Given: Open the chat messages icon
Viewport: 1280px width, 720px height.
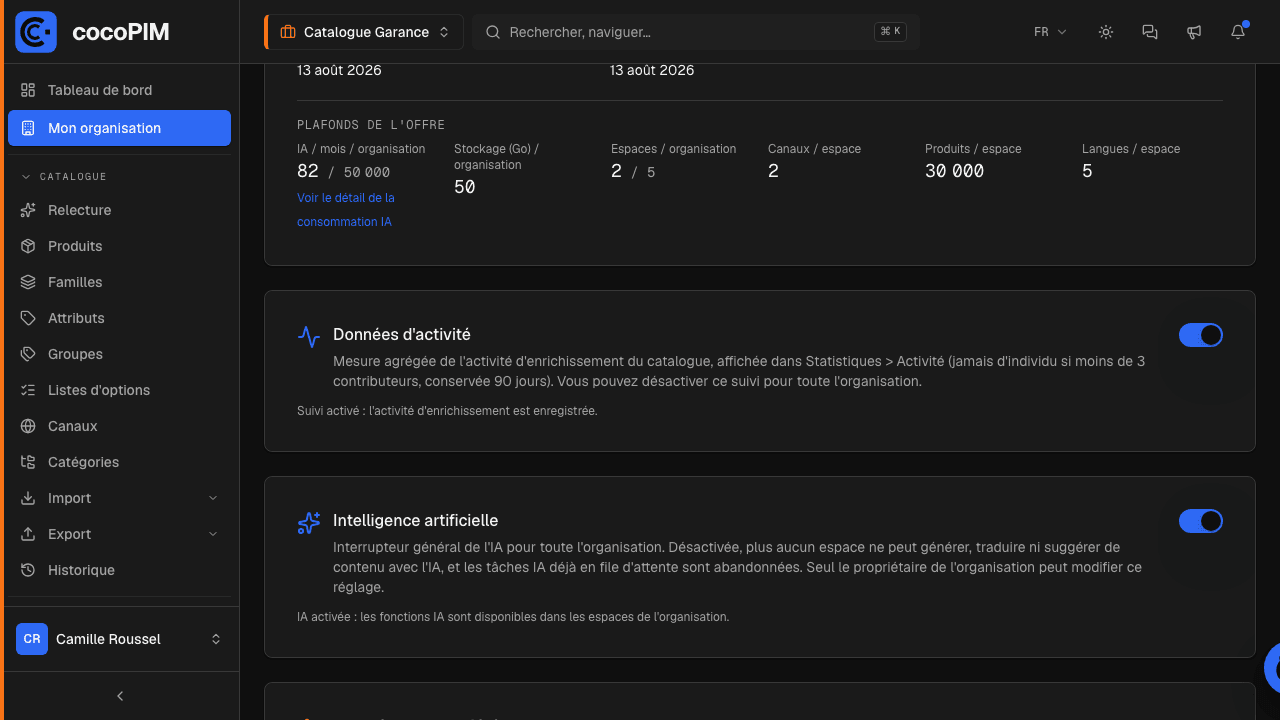Looking at the screenshot, I should coord(1150,32).
